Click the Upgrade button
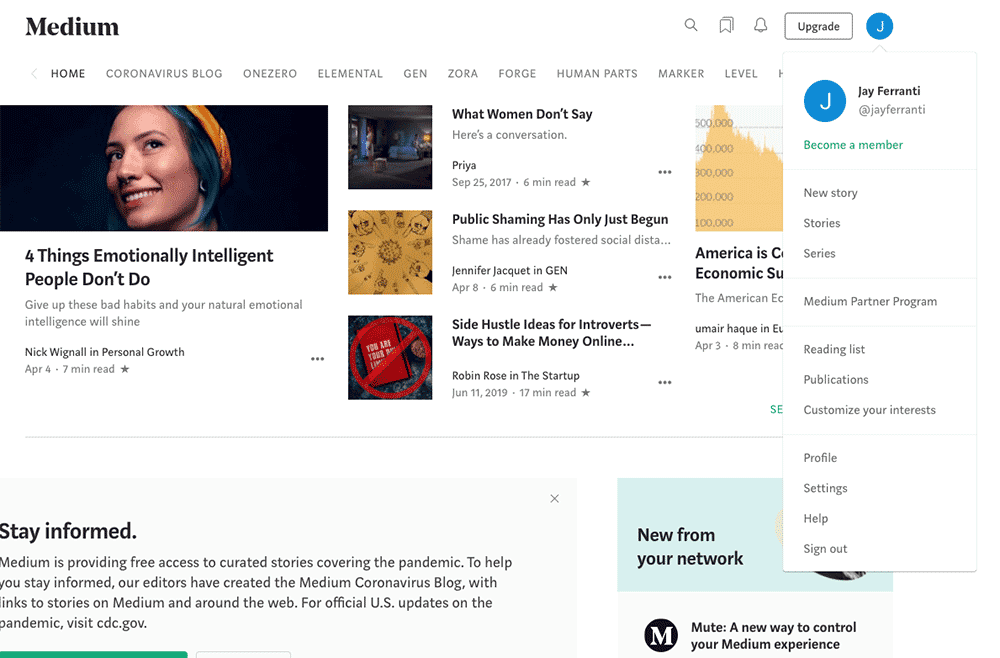Screen dimensions: 1000x658 click(818, 26)
